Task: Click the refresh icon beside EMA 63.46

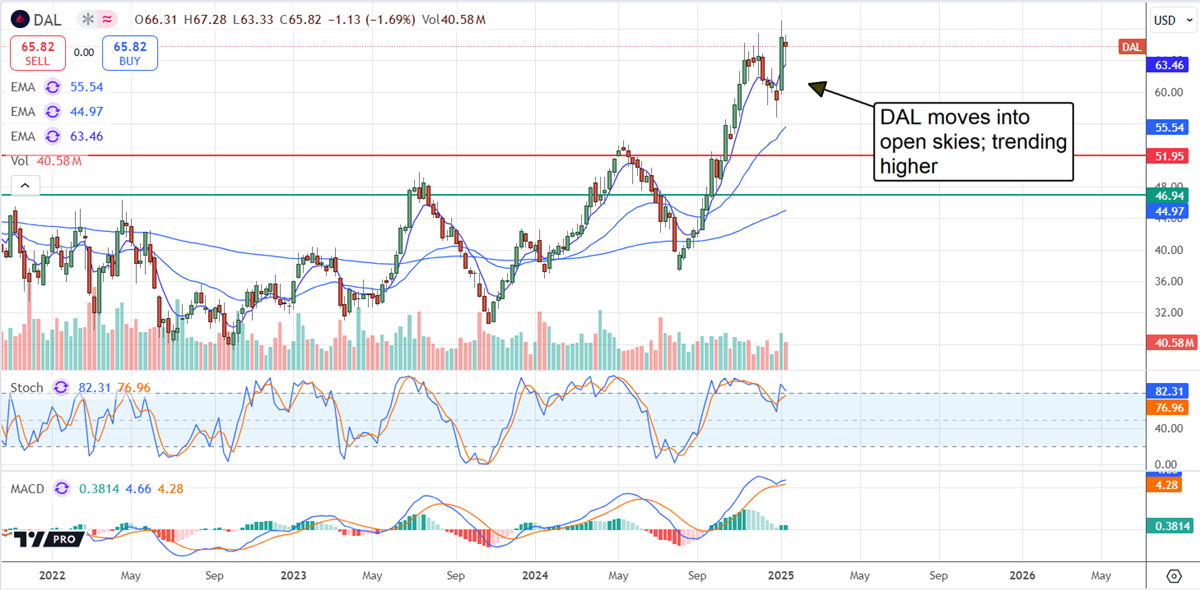Action: tap(52, 136)
